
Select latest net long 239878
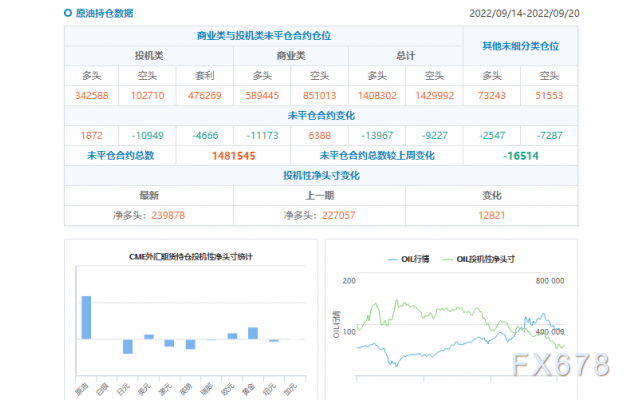(168, 216)
